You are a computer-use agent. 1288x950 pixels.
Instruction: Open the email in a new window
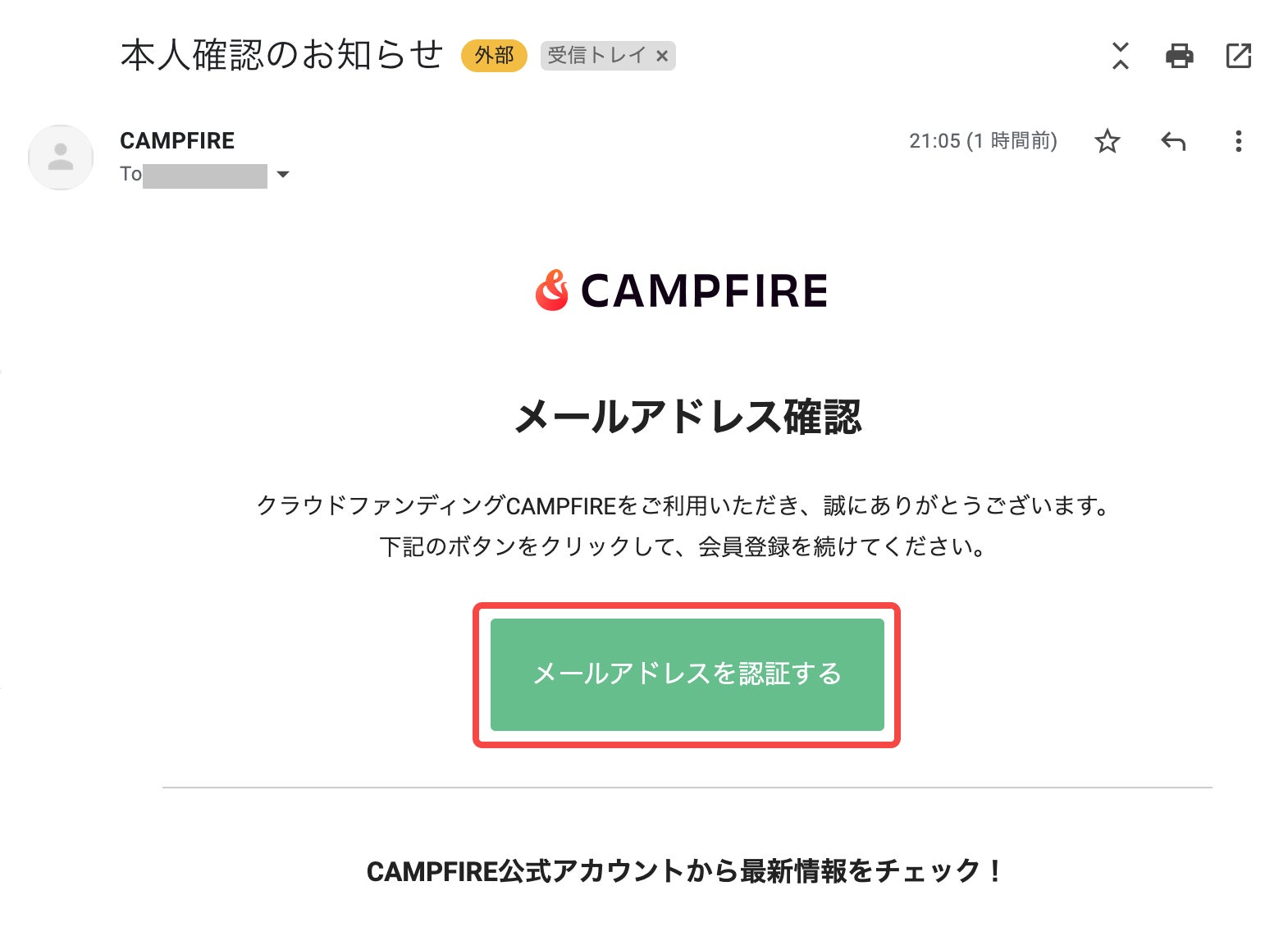point(1238,56)
